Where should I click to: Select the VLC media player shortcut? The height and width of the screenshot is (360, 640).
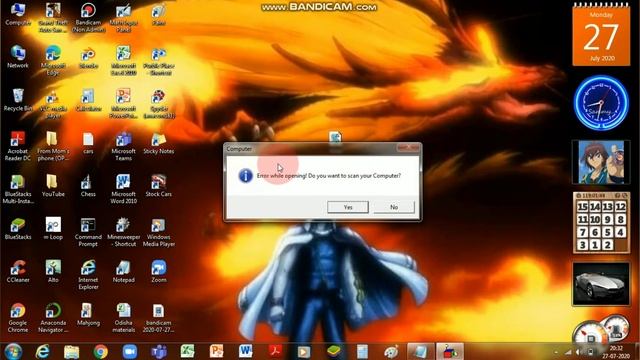click(x=53, y=103)
